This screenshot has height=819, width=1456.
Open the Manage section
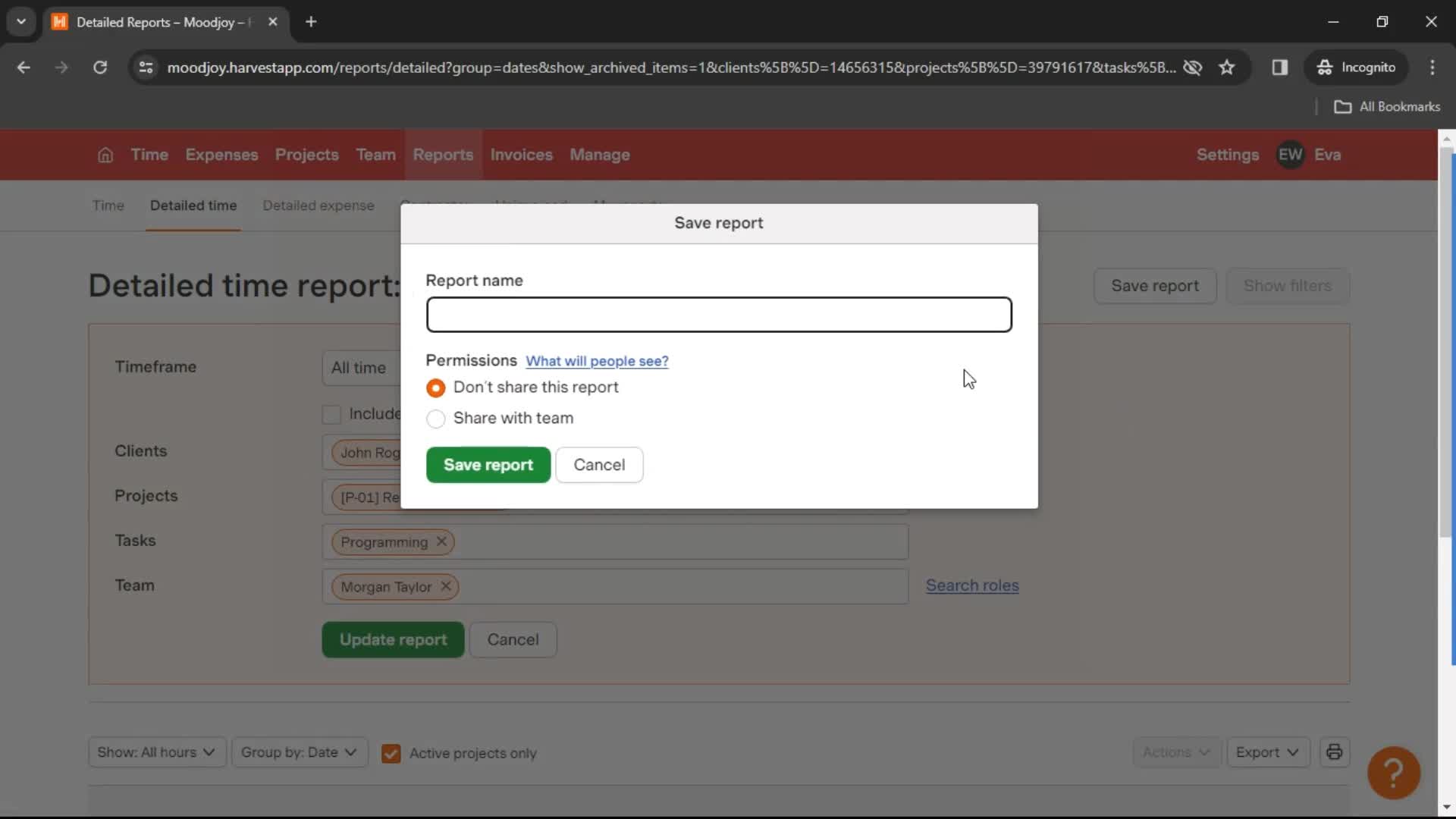(600, 154)
